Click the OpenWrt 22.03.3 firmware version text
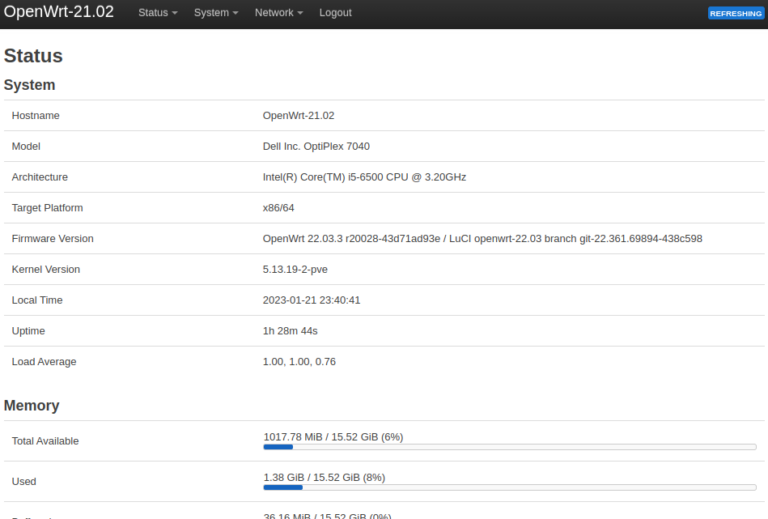This screenshot has height=519, width=768. [x=482, y=239]
